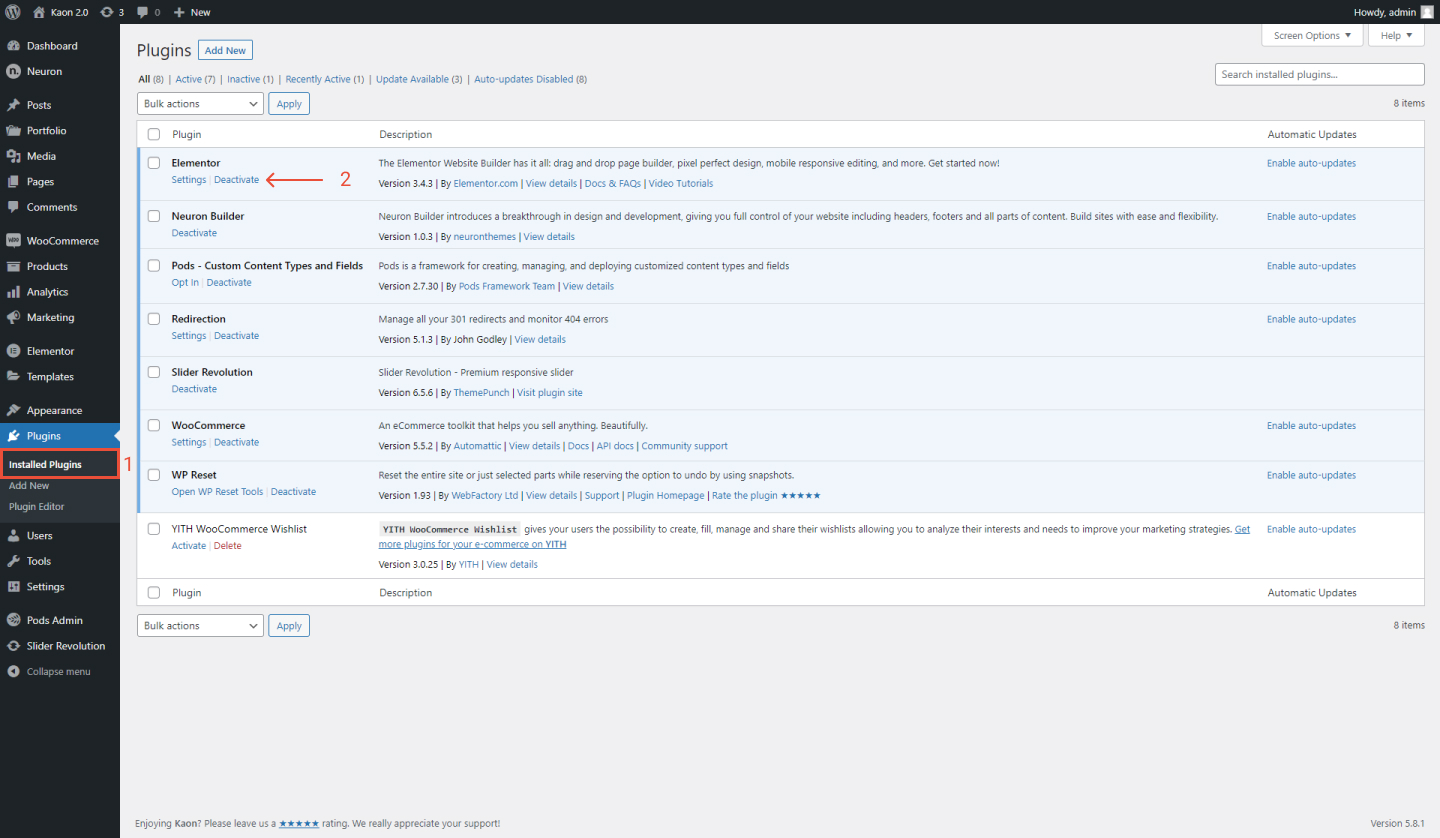Show Recently Active (1) plugins
The image size is (1440, 838).
point(324,79)
